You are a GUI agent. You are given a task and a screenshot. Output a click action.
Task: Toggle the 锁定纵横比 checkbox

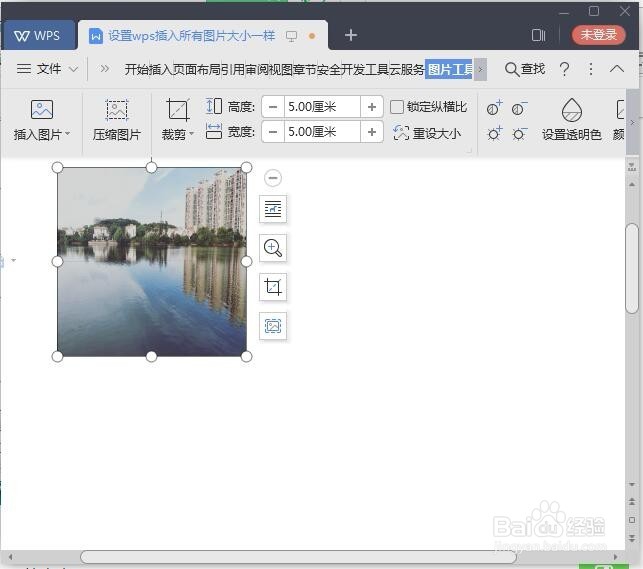397,107
